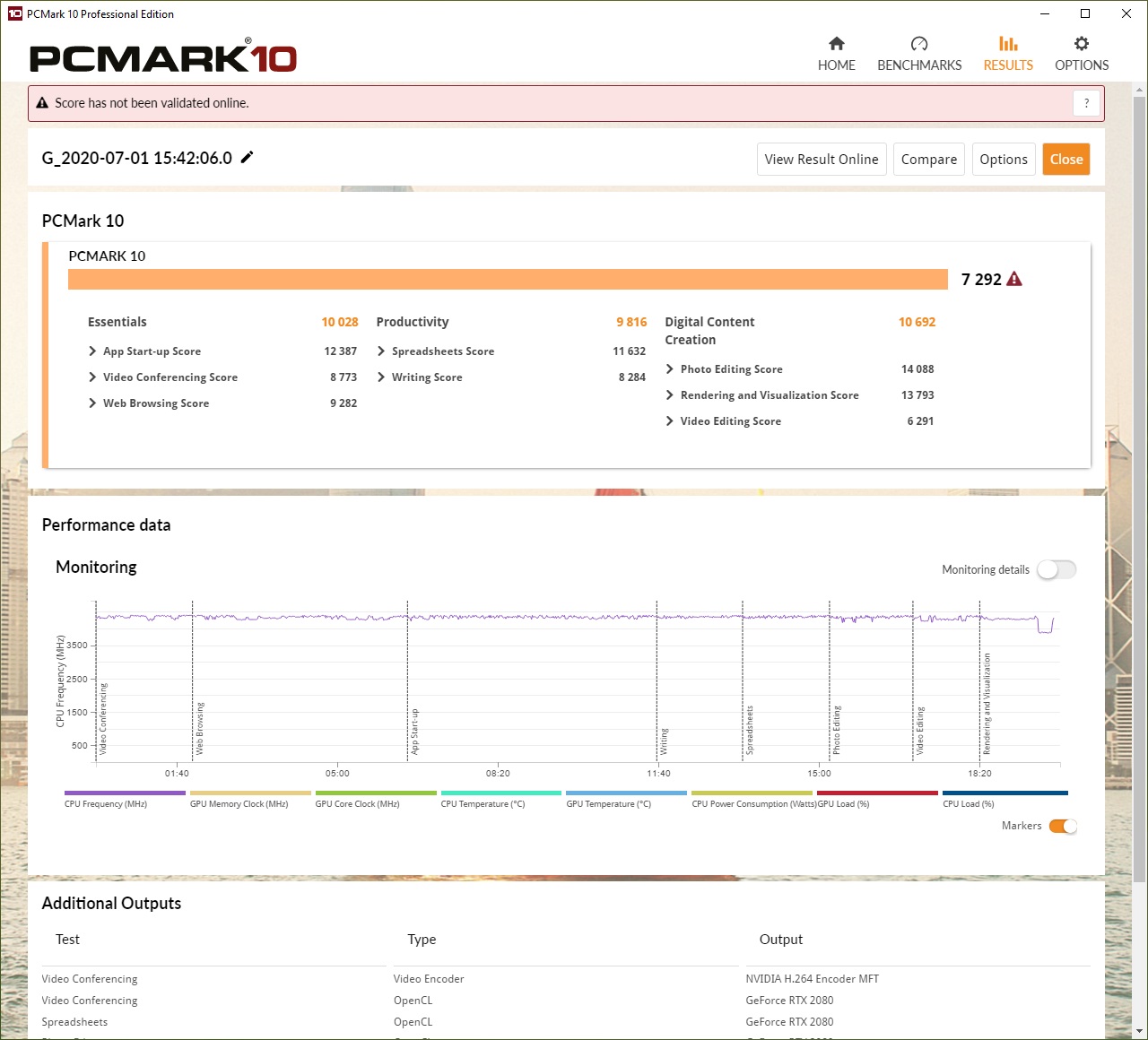Viewport: 1148px width, 1040px height.
Task: Go to the Home icon
Action: tap(836, 44)
